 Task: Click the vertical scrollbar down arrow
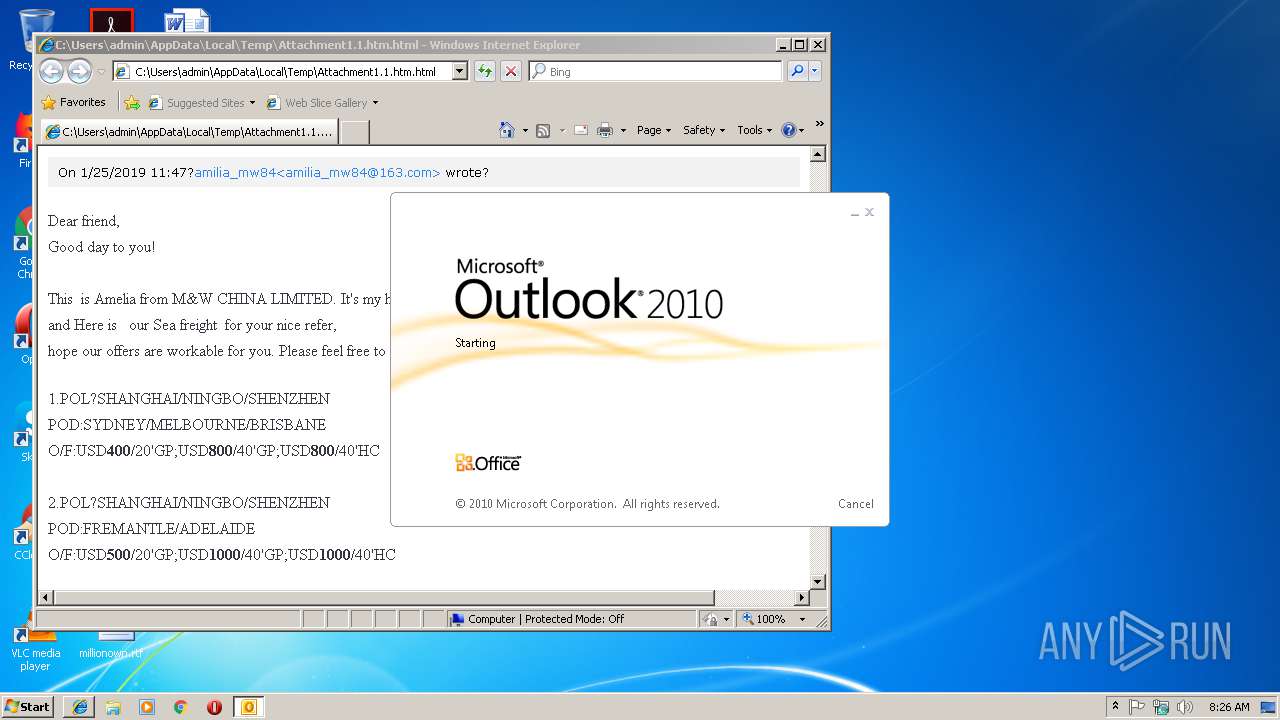[817, 581]
